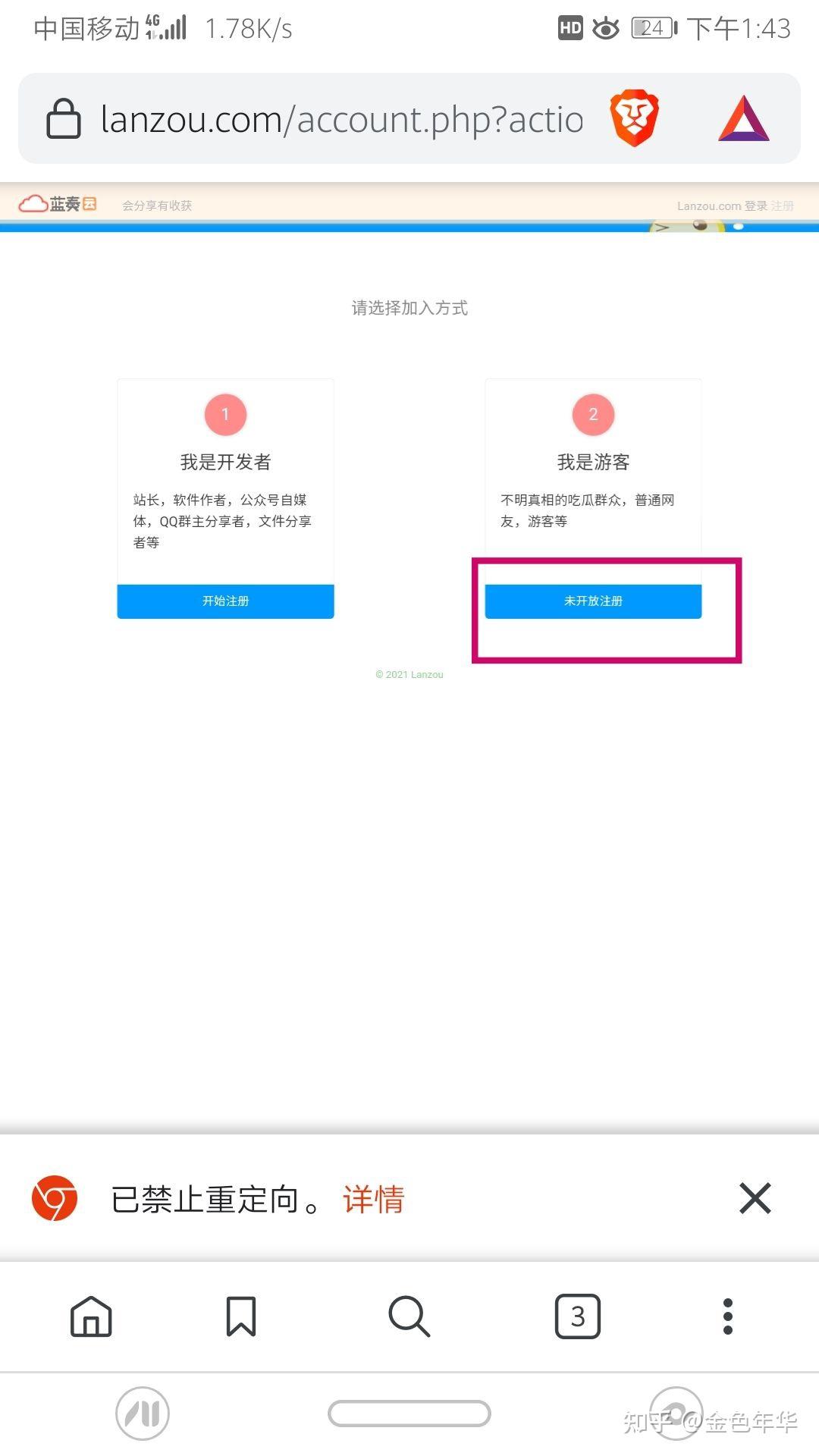Screen dimensions: 819x1456
Task: Open the 注册 register link in header
Action: point(782,206)
